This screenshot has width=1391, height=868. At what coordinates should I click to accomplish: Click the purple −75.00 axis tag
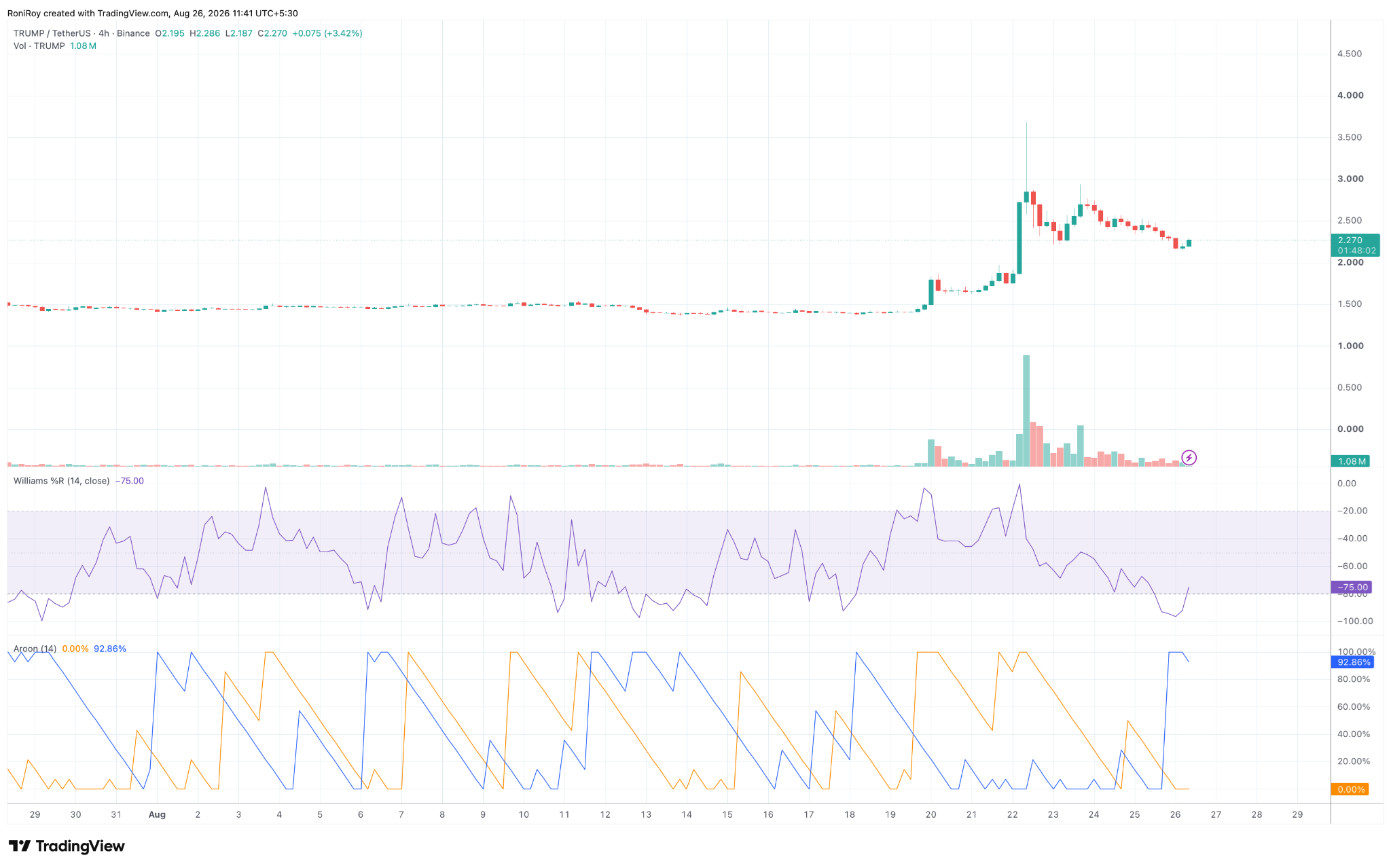[x=1351, y=587]
